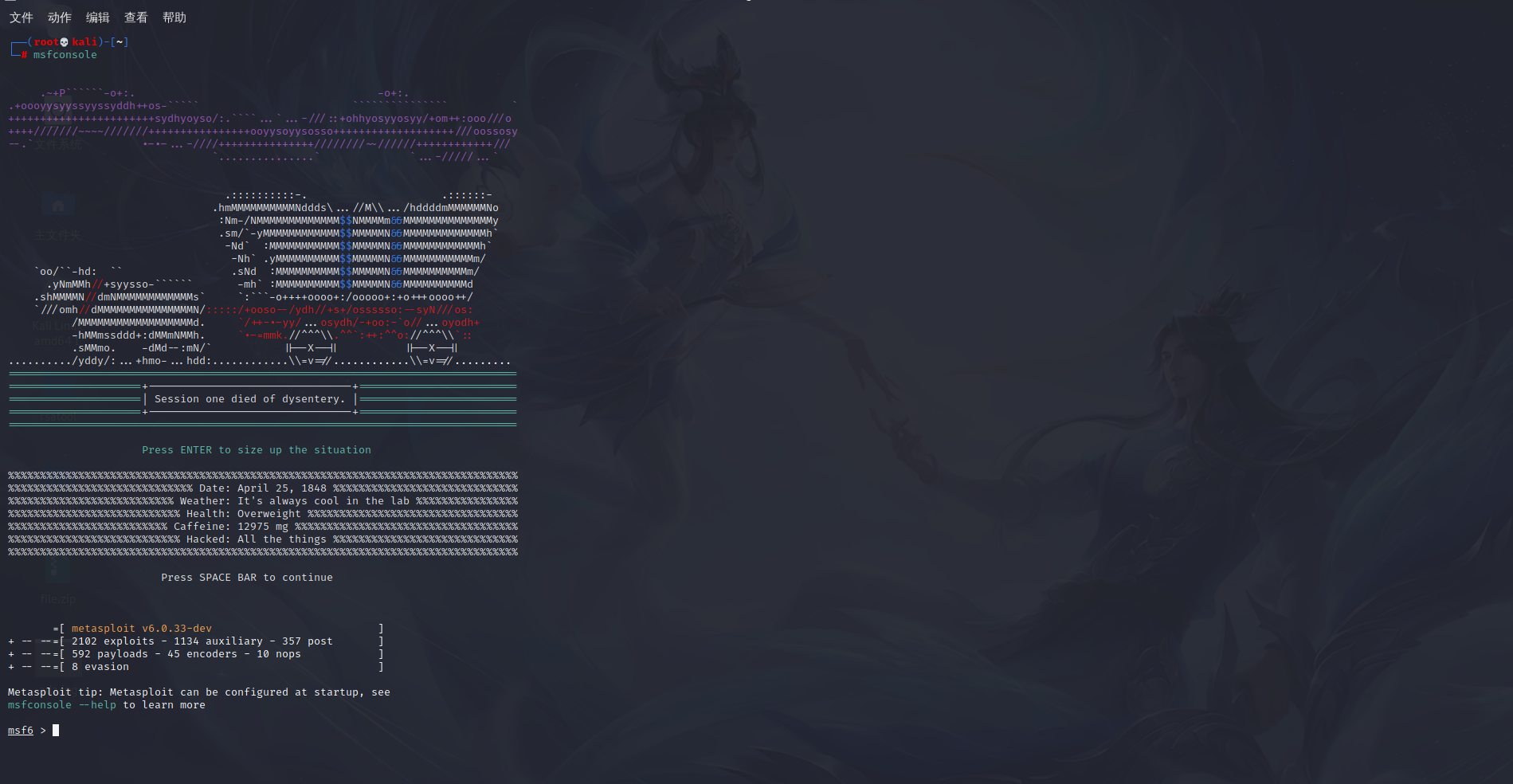Open the 查看 menu
The width and height of the screenshot is (1513, 784).
point(136,18)
